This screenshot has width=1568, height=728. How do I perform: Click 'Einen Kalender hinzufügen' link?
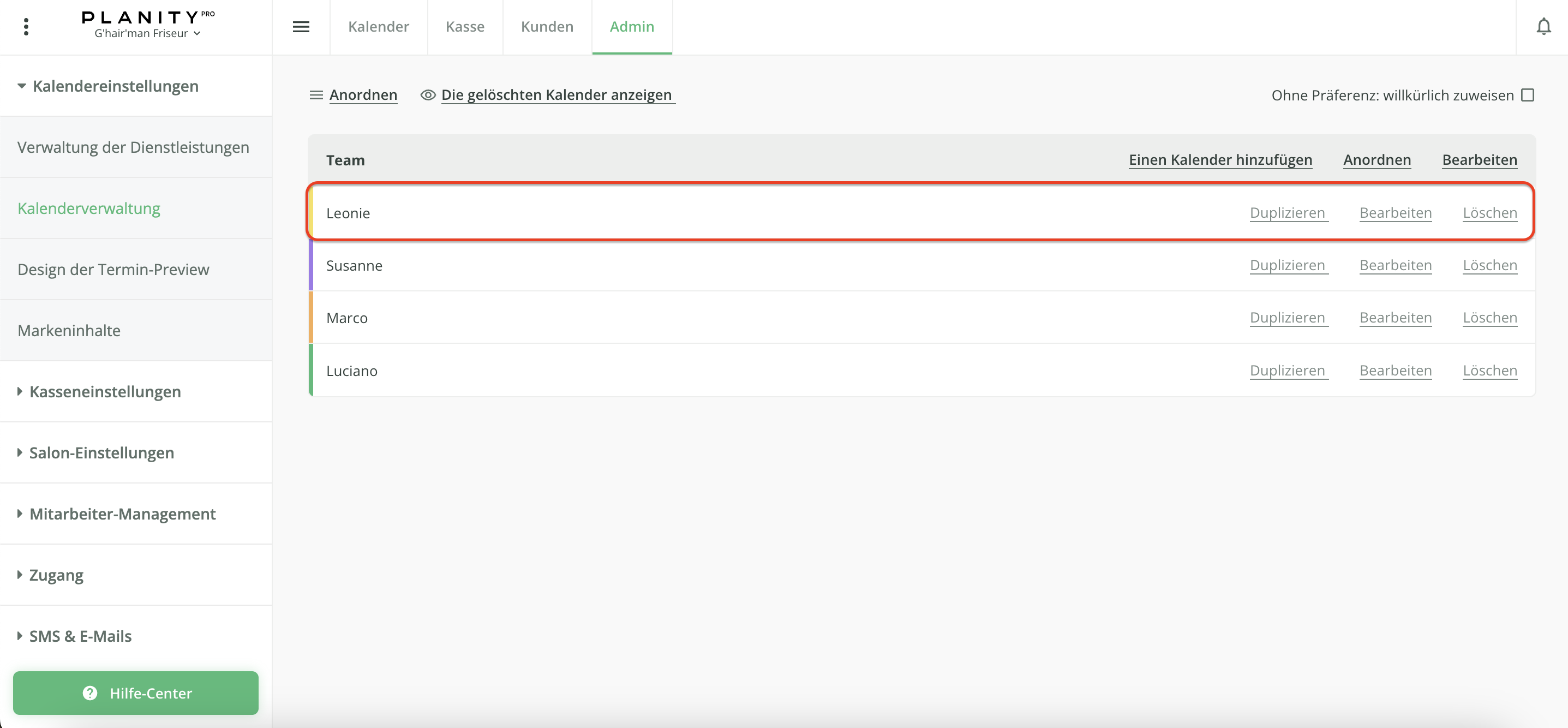coord(1220,159)
